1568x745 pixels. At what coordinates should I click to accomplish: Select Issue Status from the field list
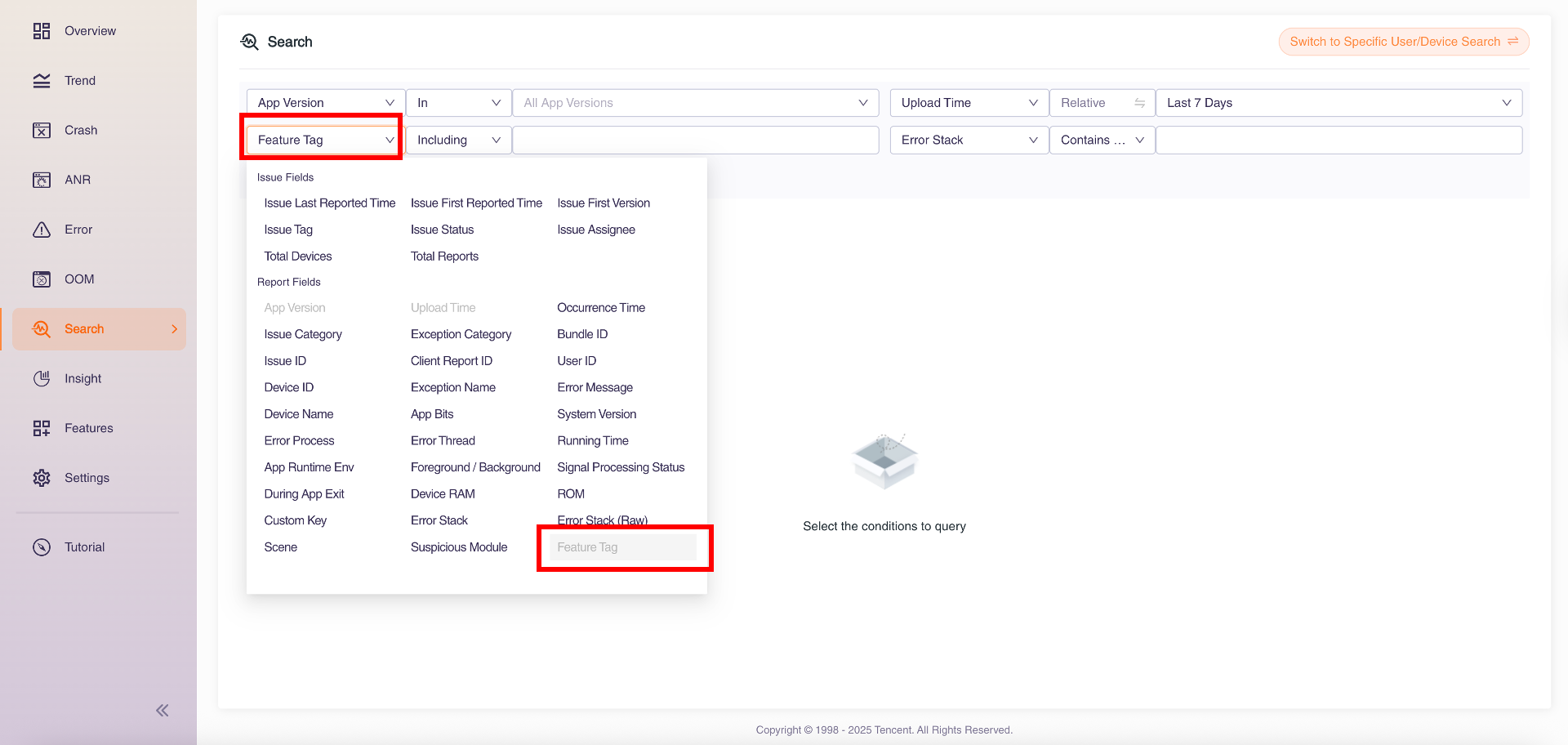[442, 230]
